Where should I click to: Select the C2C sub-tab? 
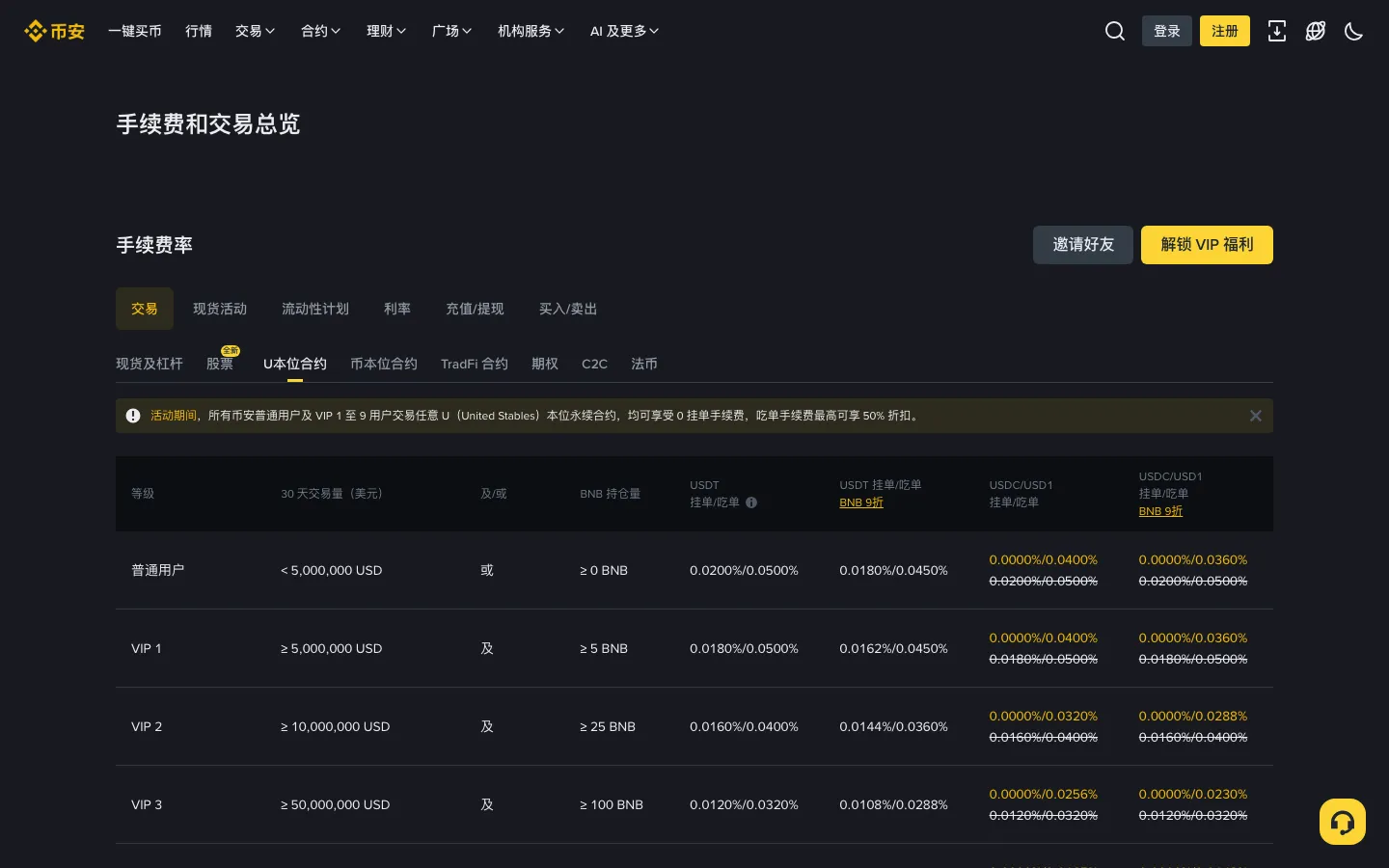click(594, 364)
